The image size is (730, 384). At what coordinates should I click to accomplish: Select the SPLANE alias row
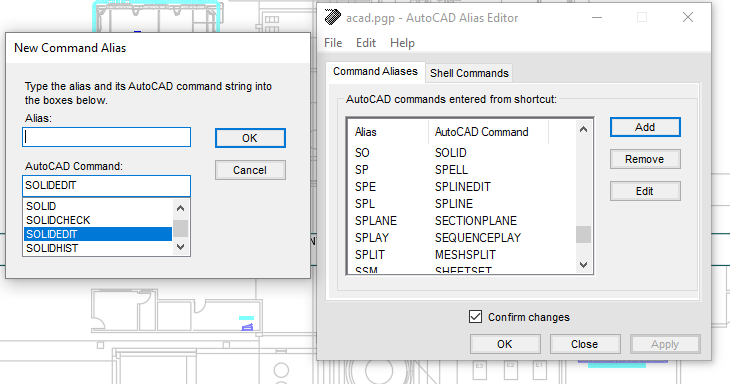click(x=462, y=221)
